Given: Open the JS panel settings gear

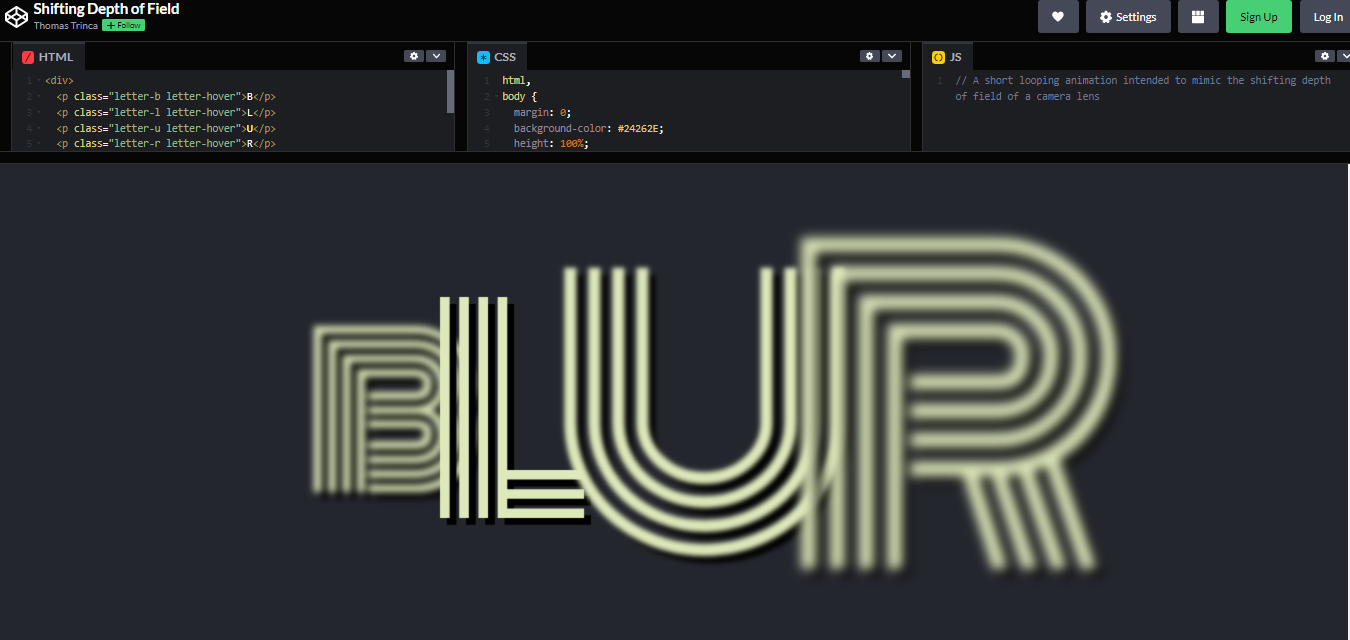Looking at the screenshot, I should (x=1325, y=56).
